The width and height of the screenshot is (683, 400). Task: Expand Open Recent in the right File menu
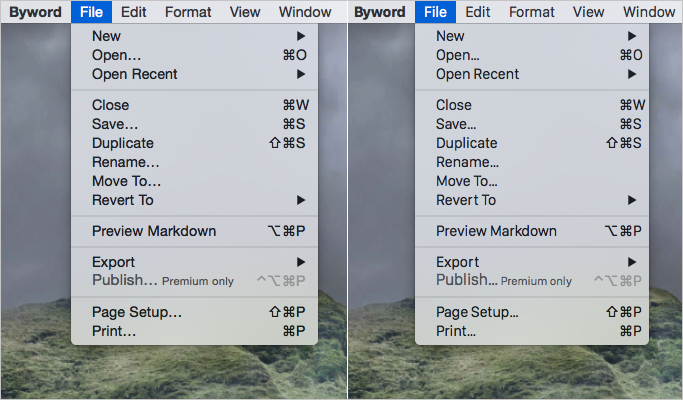pos(532,75)
